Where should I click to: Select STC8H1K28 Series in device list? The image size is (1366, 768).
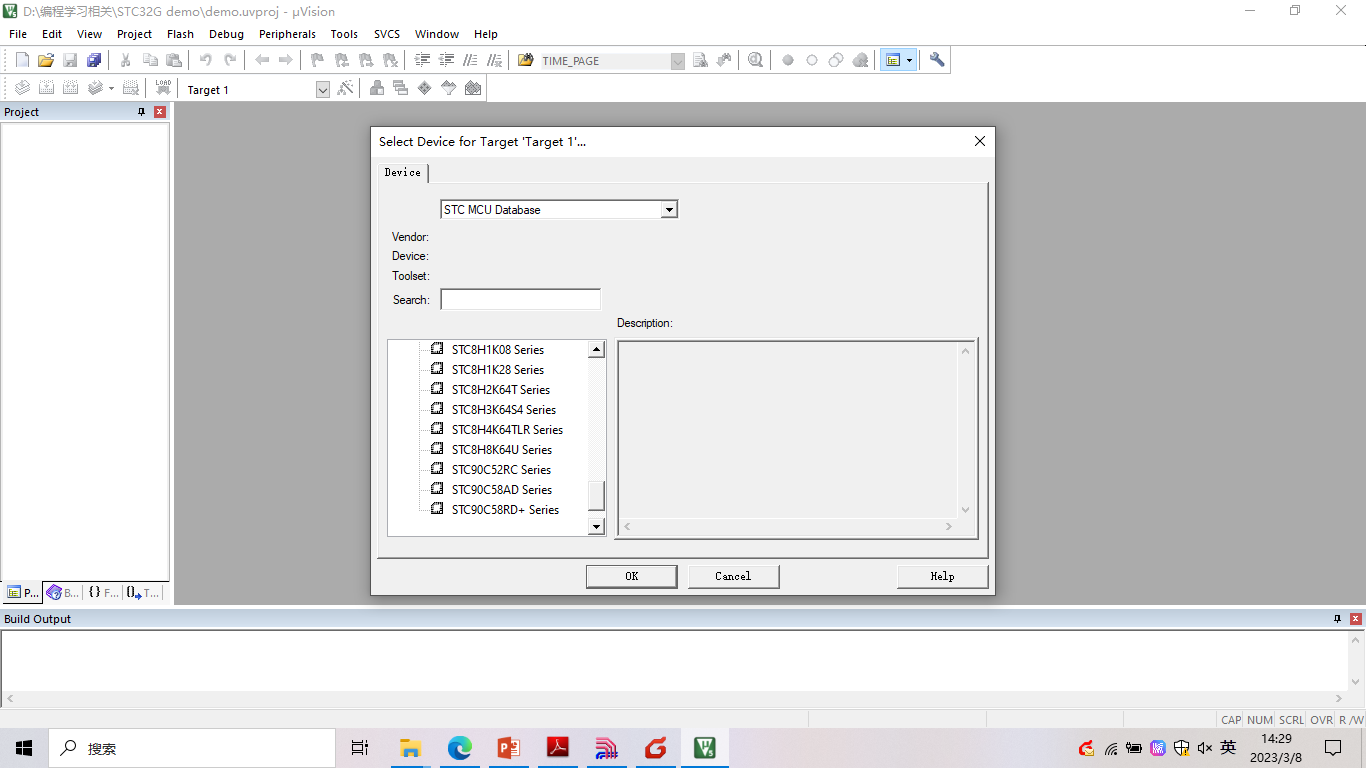[498, 369]
